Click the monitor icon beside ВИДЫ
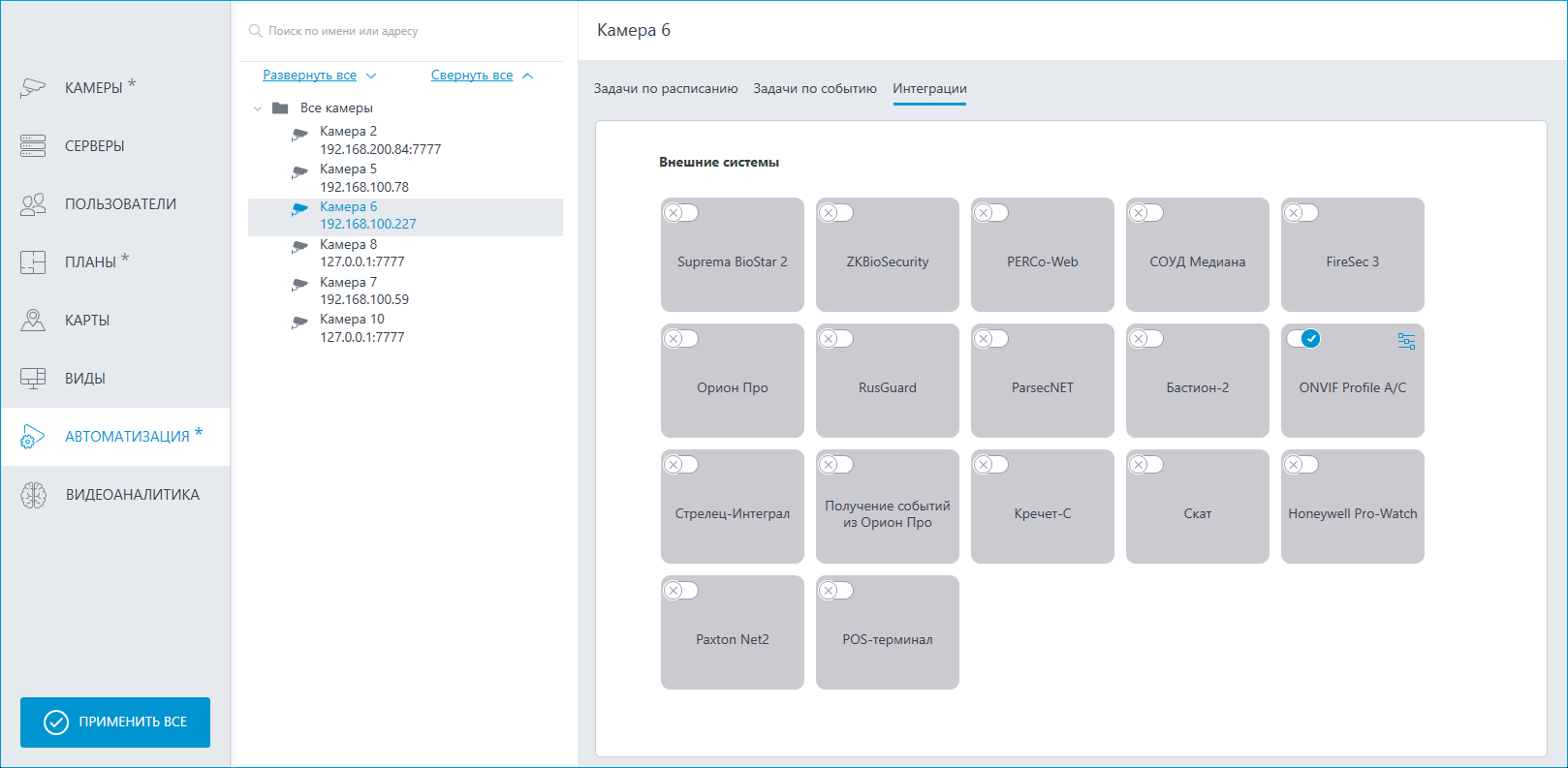The image size is (1568, 768). point(33,378)
